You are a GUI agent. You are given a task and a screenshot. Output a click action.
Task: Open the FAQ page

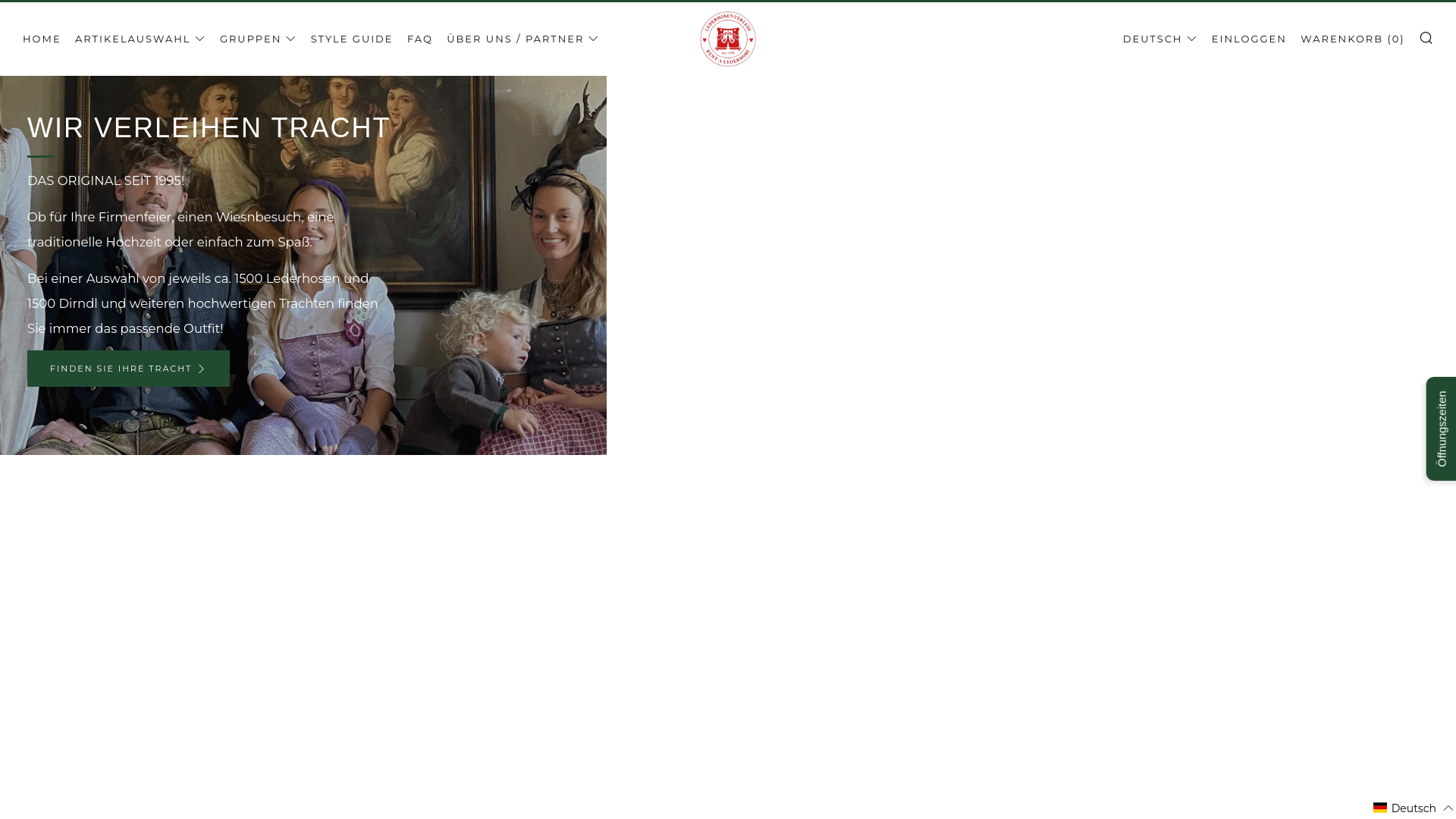pyautogui.click(x=420, y=39)
